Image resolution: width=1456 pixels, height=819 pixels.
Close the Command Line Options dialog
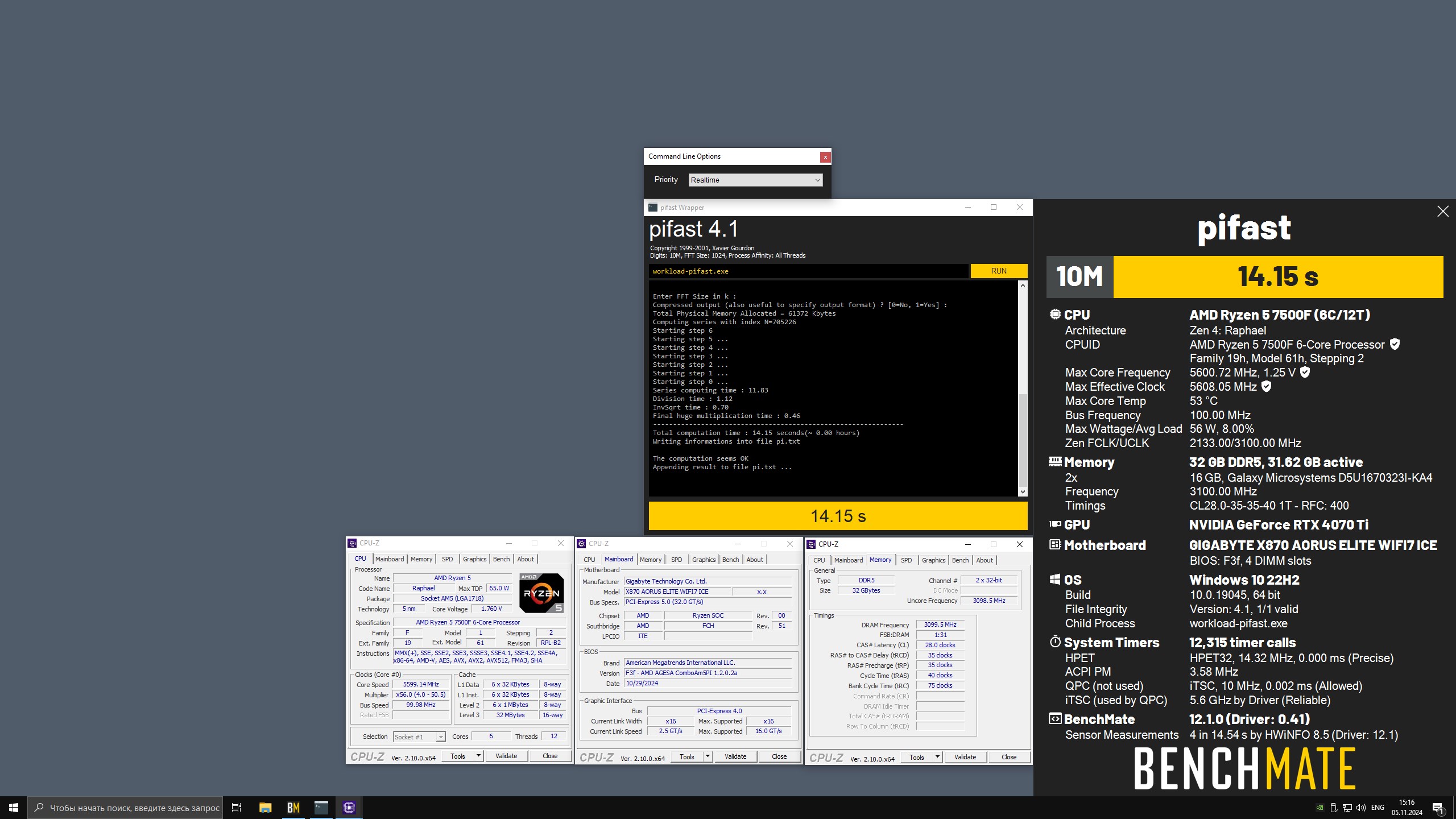(x=825, y=157)
